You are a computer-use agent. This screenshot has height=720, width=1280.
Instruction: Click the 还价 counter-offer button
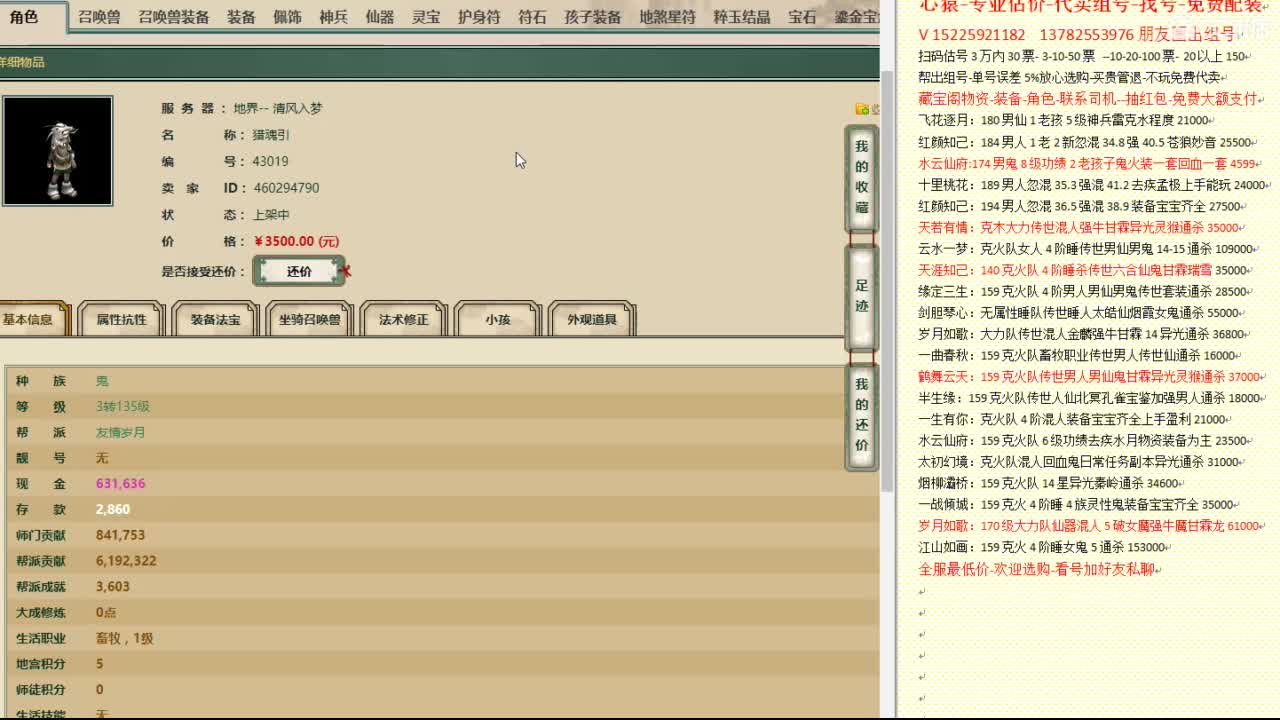click(x=298, y=271)
